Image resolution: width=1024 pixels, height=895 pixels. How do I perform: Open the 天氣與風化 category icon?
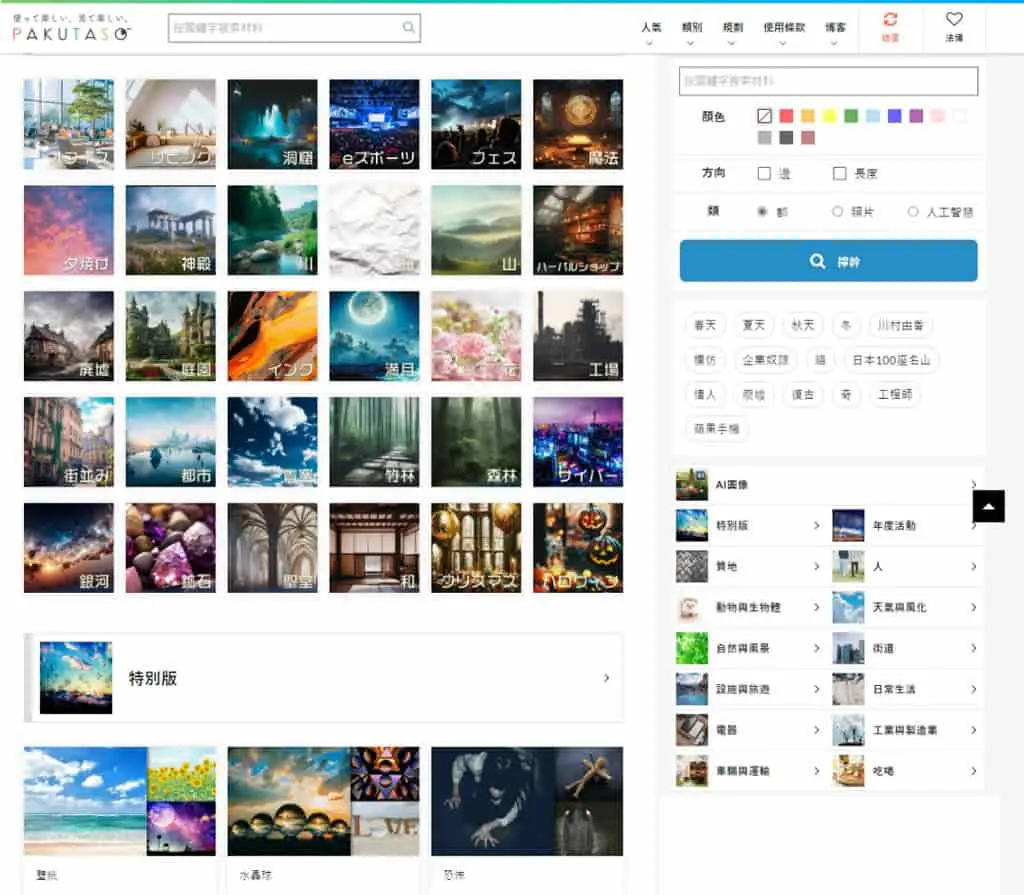848,607
